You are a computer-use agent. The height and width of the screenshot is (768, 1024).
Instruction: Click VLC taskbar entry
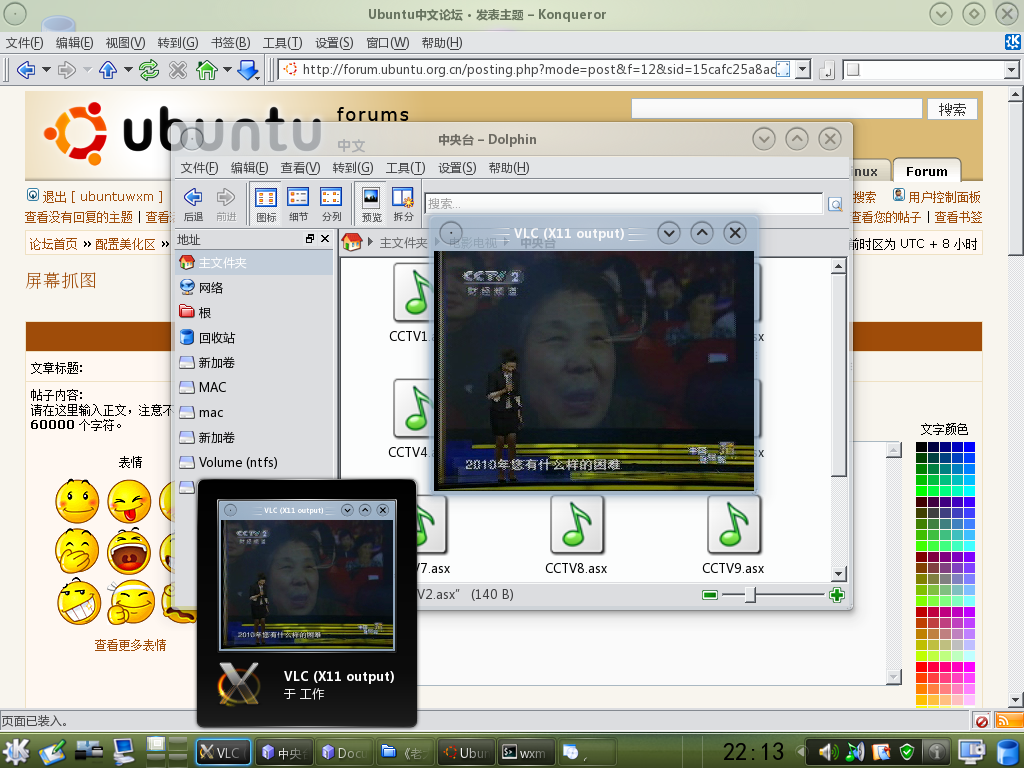pos(223,752)
